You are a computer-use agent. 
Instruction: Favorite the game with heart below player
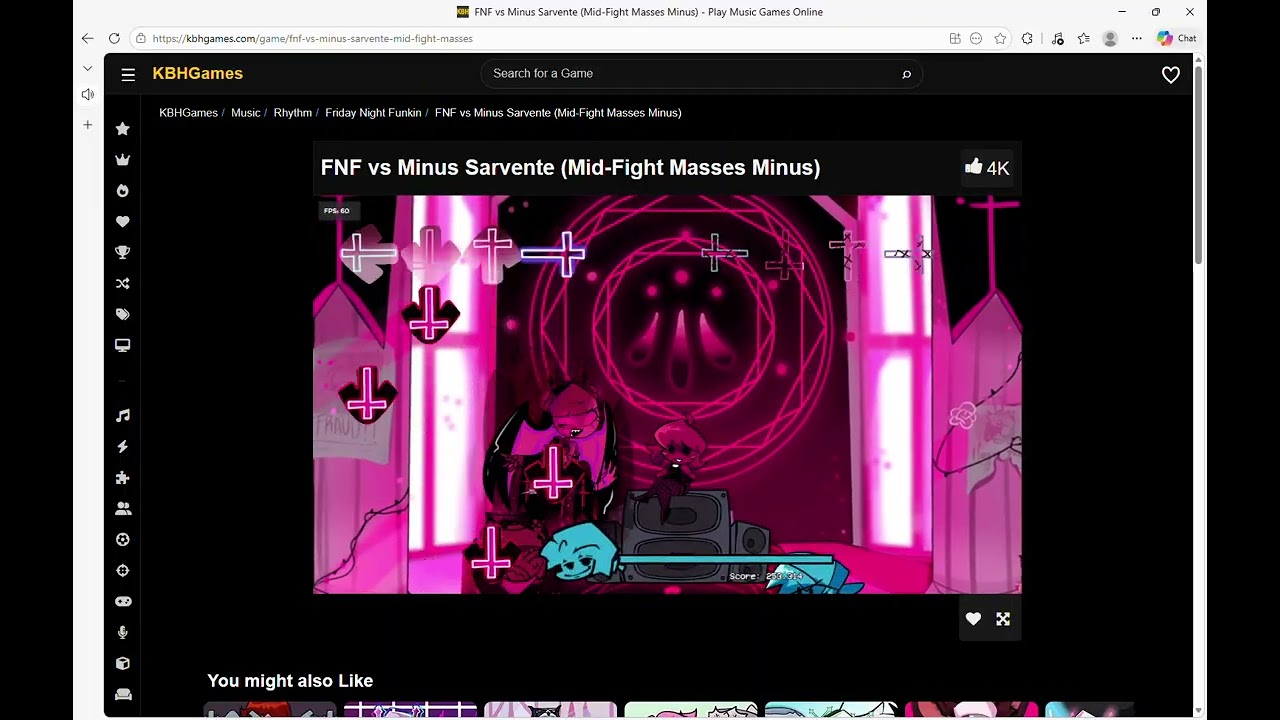point(973,619)
